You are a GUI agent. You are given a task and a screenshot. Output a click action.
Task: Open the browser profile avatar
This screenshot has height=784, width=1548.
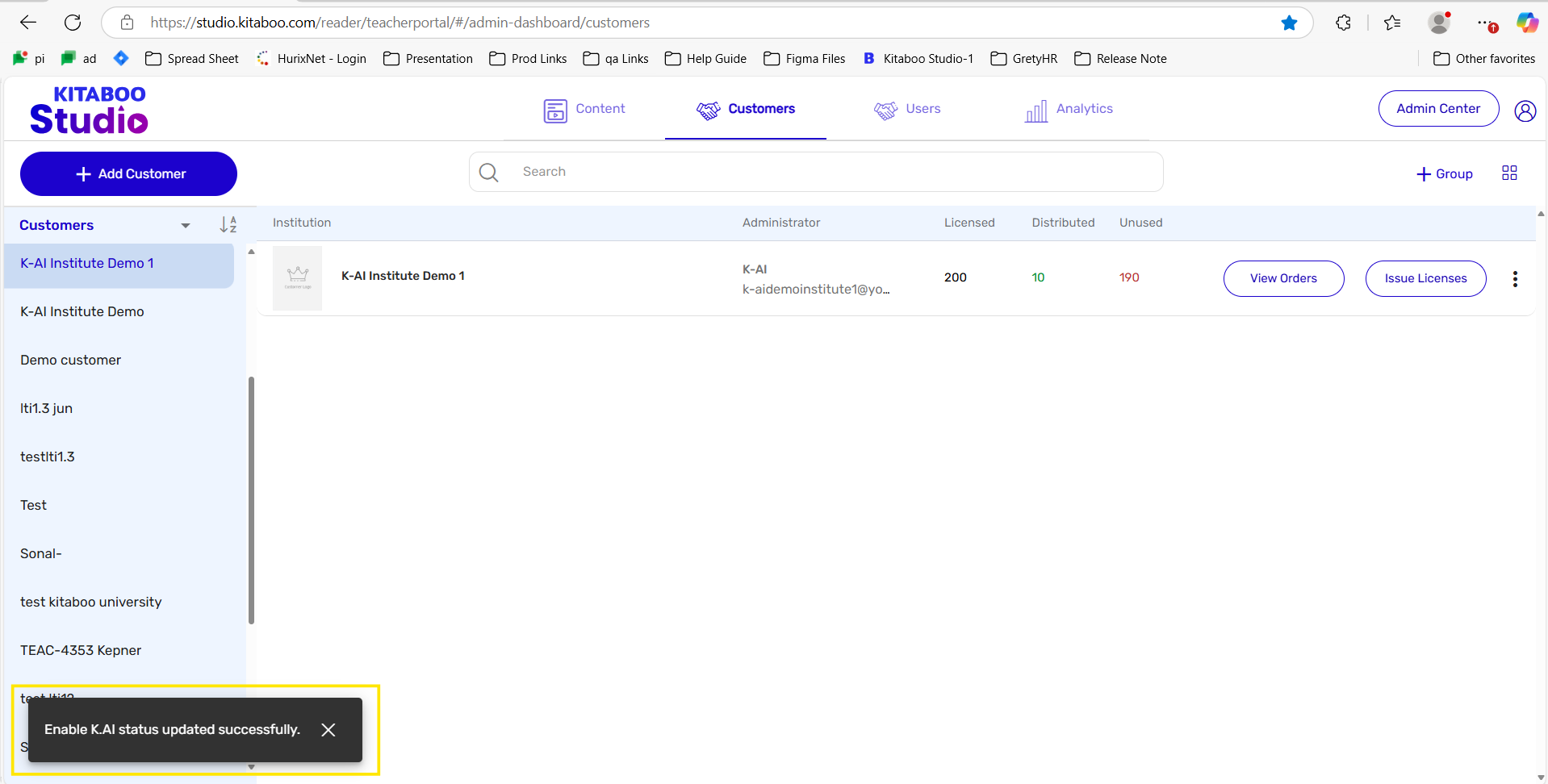point(1439,23)
